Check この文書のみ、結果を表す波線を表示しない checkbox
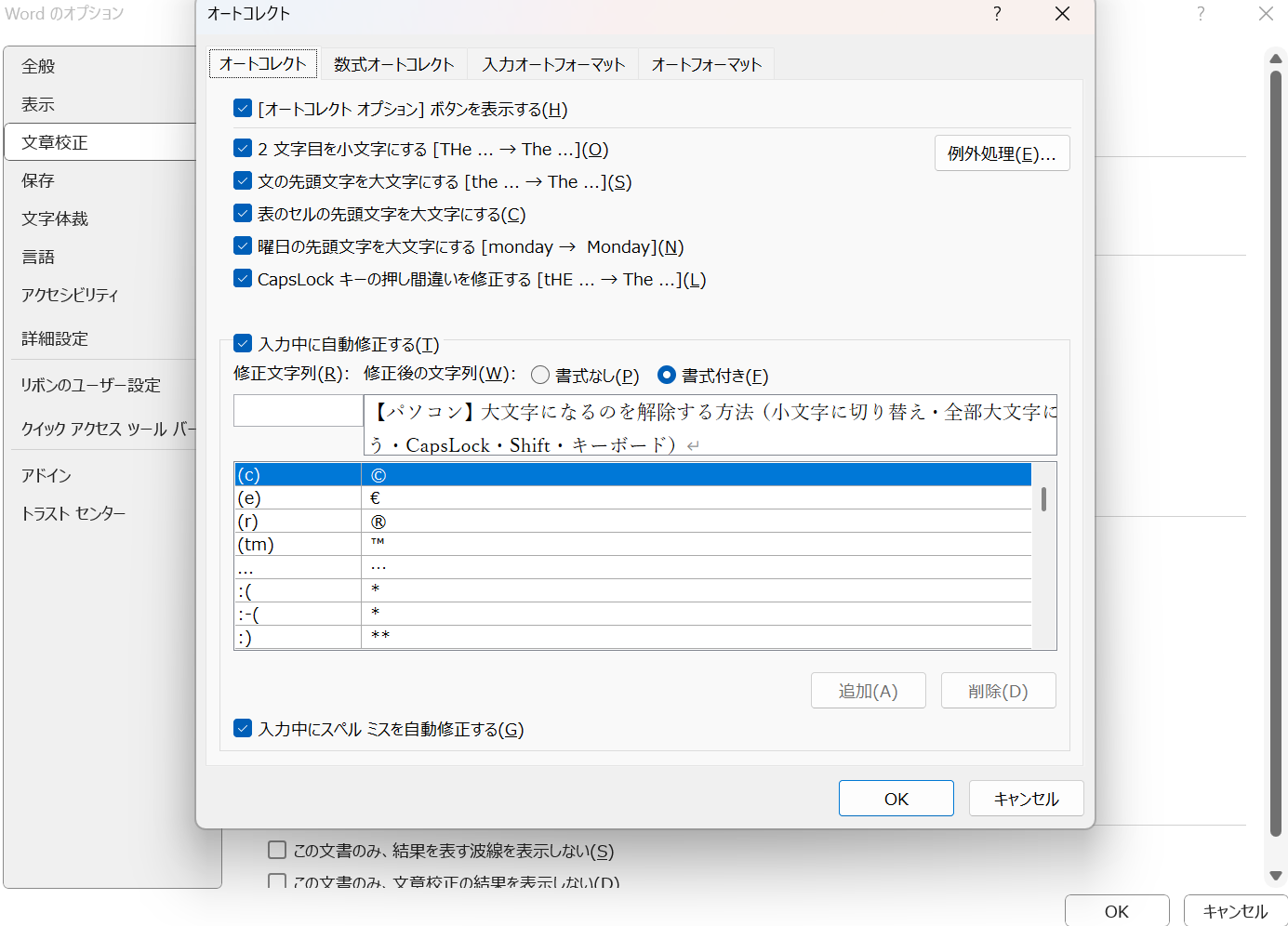Screen dimensions: 1288x926 277,850
